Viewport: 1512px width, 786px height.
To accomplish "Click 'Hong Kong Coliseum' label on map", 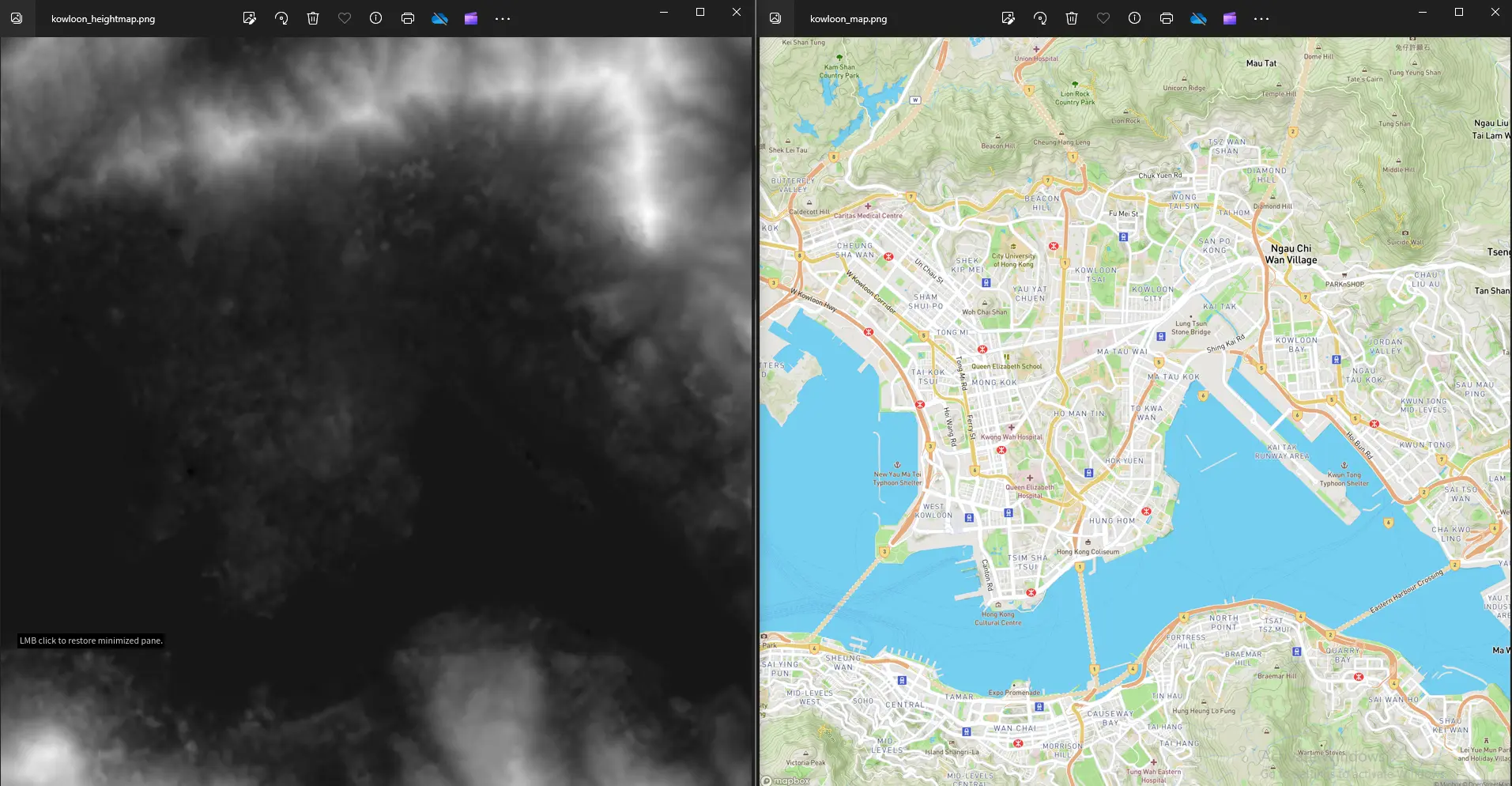I will [1088, 552].
